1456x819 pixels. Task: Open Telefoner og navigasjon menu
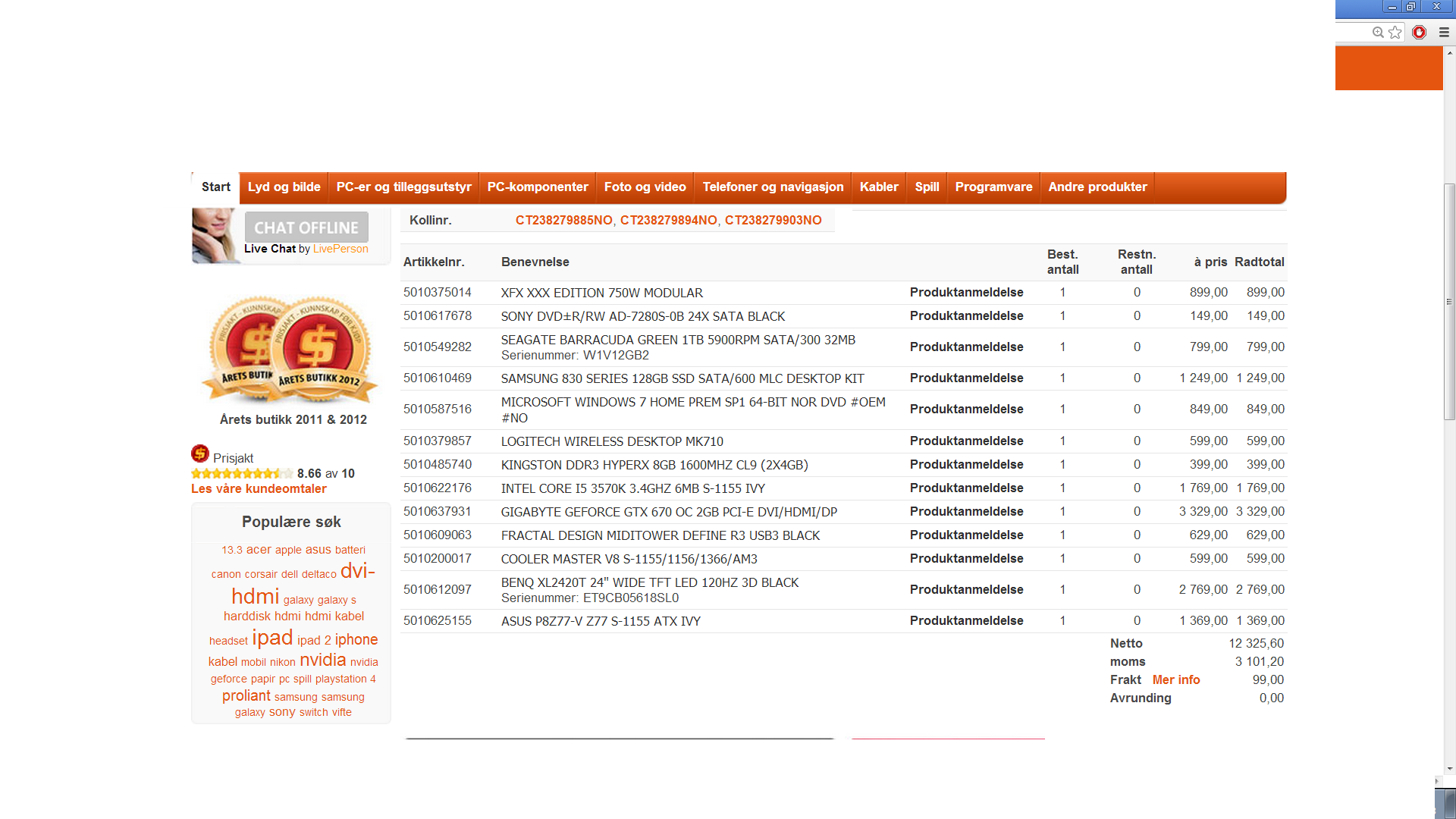(773, 187)
